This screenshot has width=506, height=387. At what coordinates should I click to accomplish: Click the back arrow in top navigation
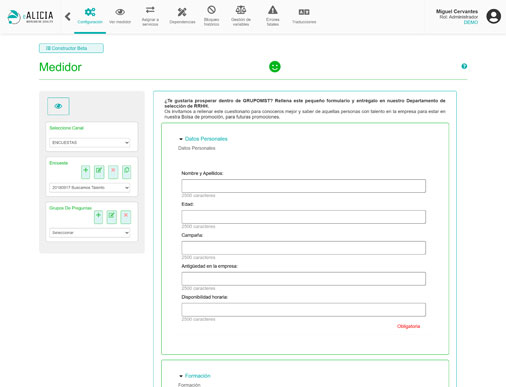tap(68, 16)
